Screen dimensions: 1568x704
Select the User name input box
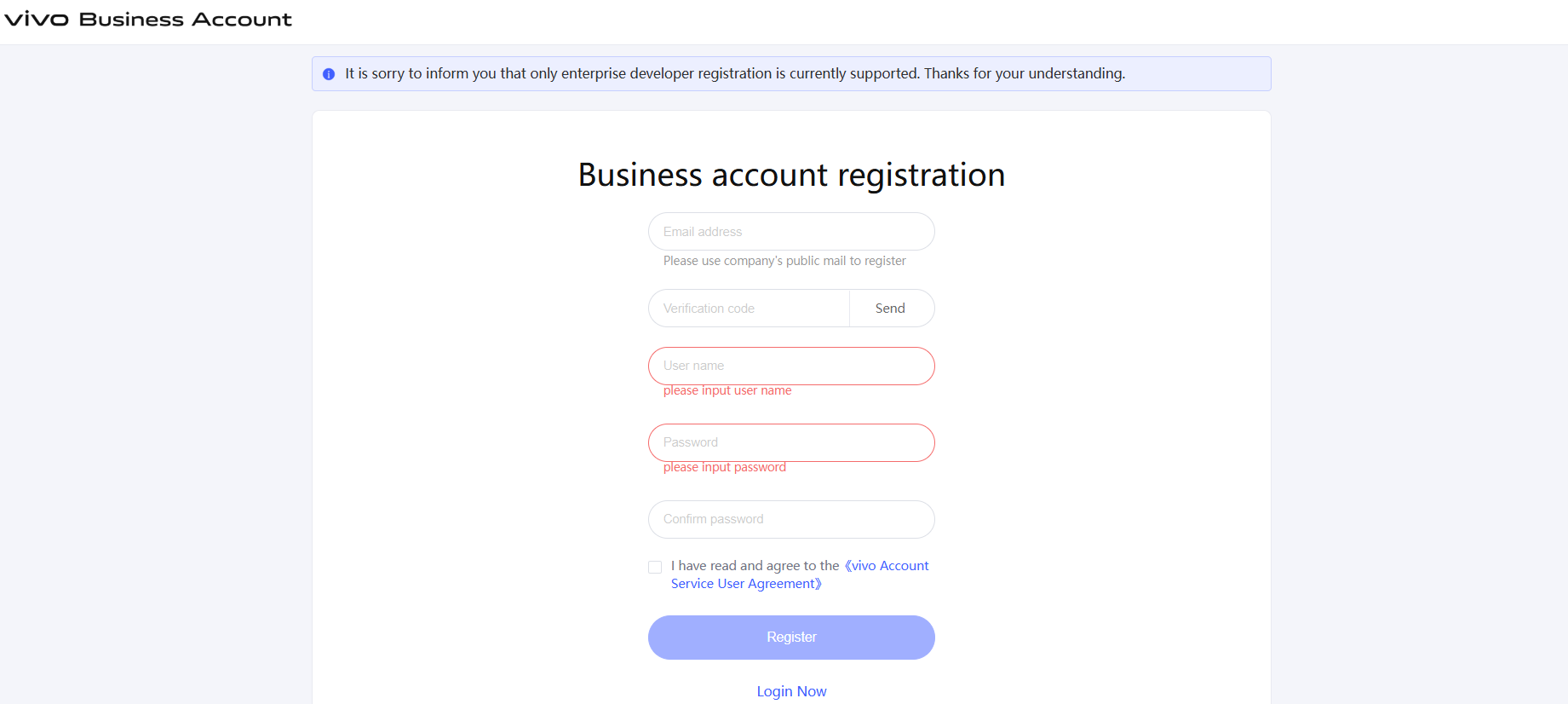790,366
